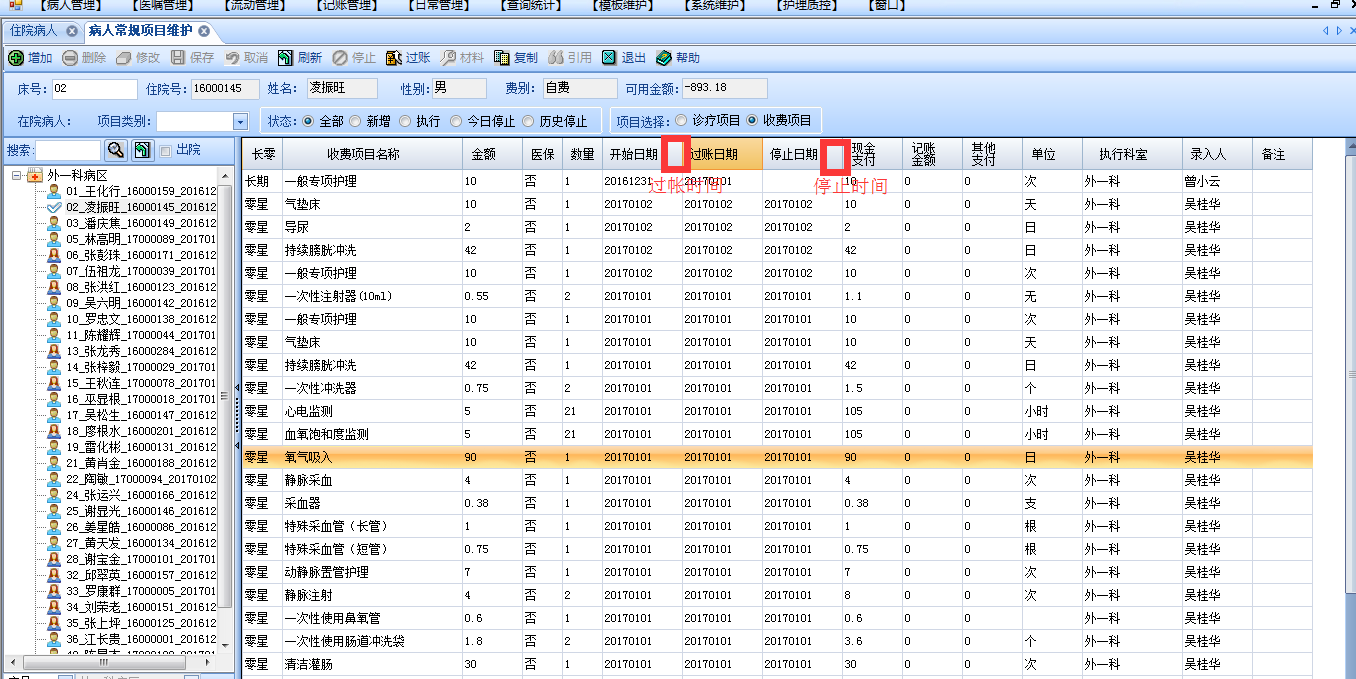The height and width of the screenshot is (679, 1356).
Task: Open the 项目类别 dropdown
Action: tap(240, 122)
